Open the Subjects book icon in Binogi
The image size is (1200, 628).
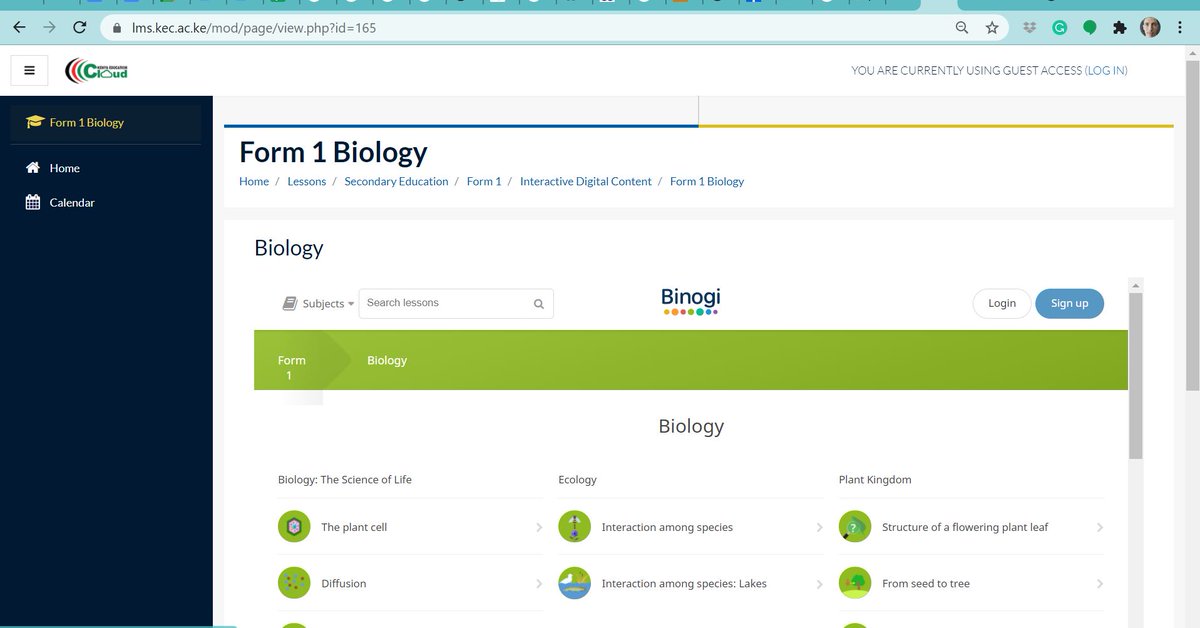point(289,303)
